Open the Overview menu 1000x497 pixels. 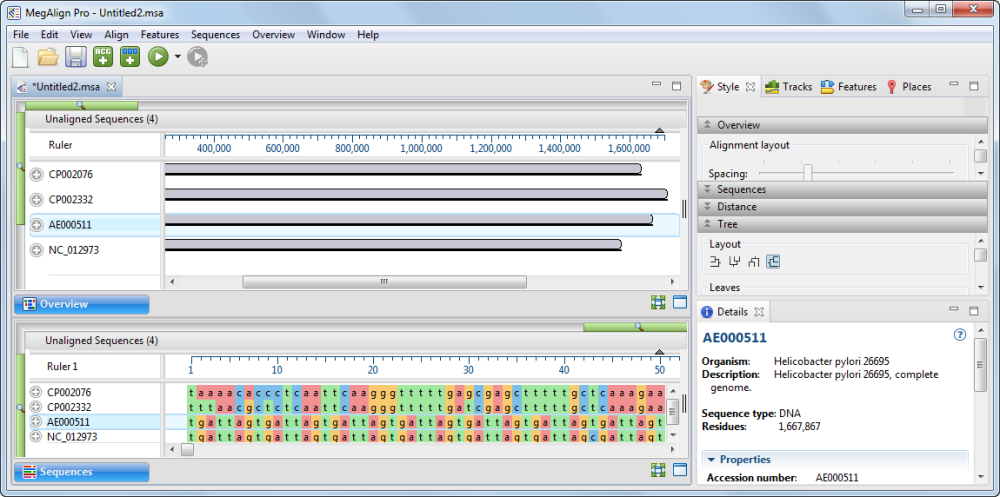click(x=274, y=34)
